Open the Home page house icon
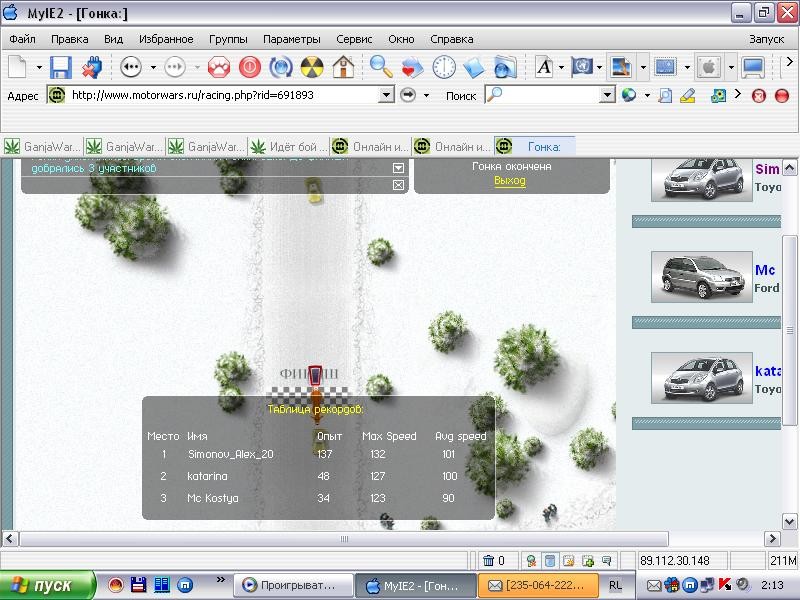Image resolution: width=800 pixels, height=600 pixels. point(343,67)
